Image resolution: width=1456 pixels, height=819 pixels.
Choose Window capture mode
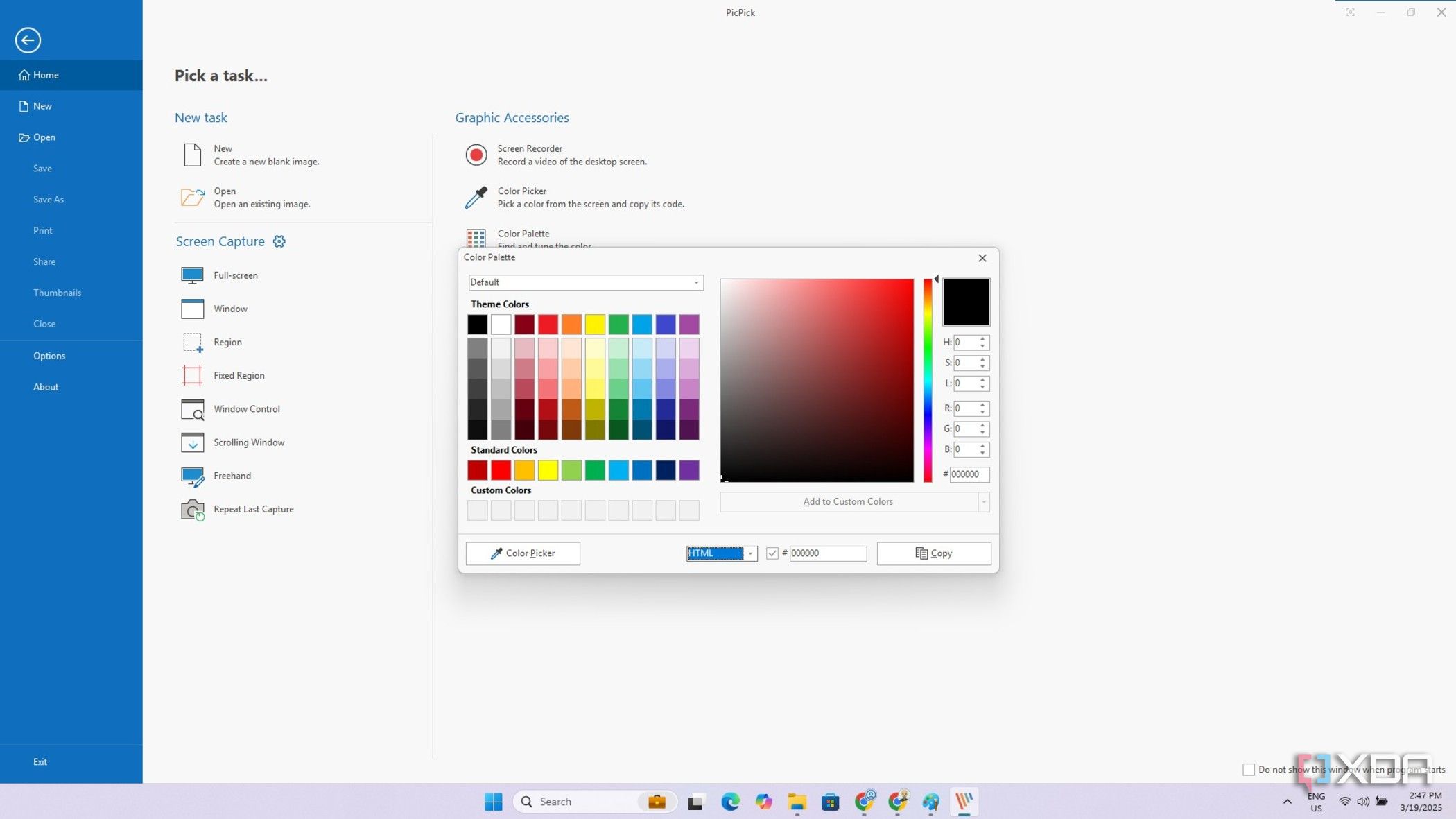click(x=214, y=309)
